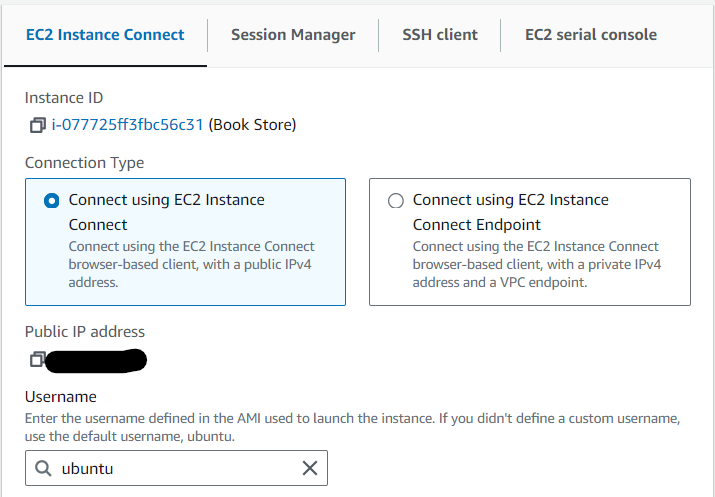Click the magnifier icon in username field

click(43, 468)
